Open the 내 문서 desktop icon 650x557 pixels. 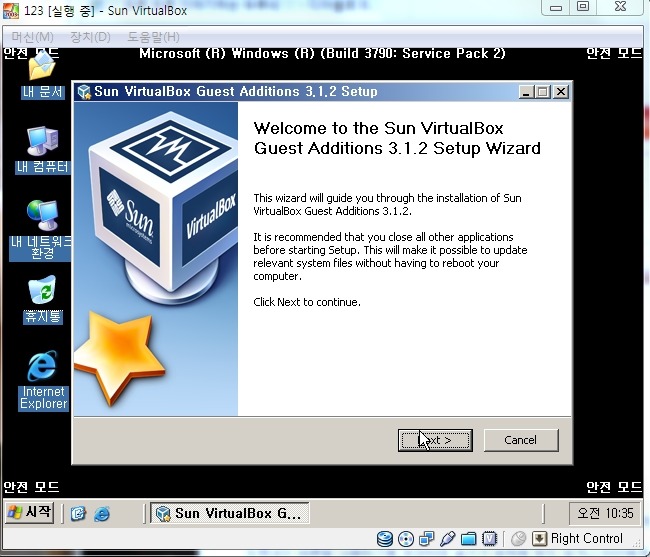[x=42, y=77]
